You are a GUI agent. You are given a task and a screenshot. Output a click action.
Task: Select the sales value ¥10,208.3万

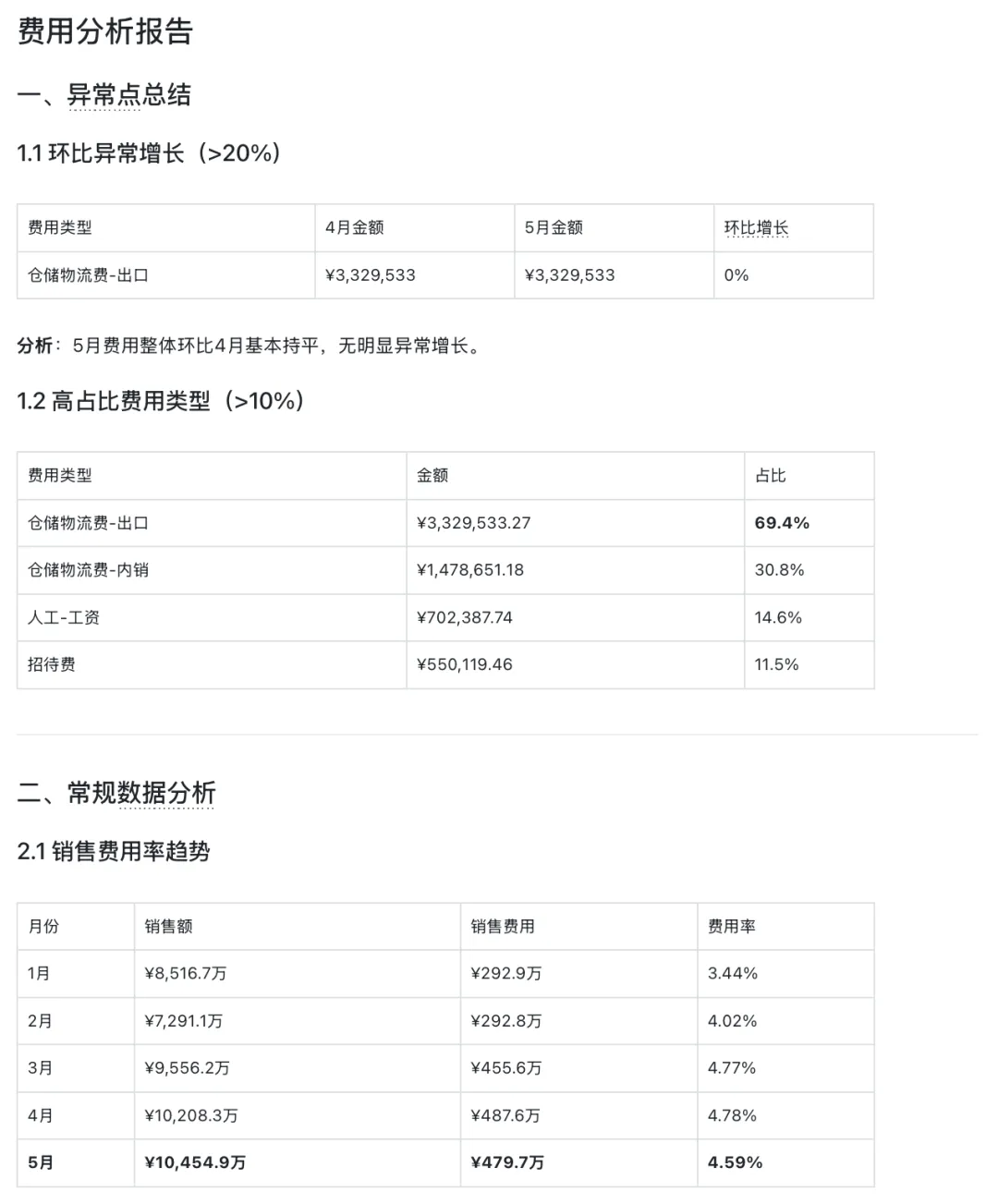coord(191,1115)
